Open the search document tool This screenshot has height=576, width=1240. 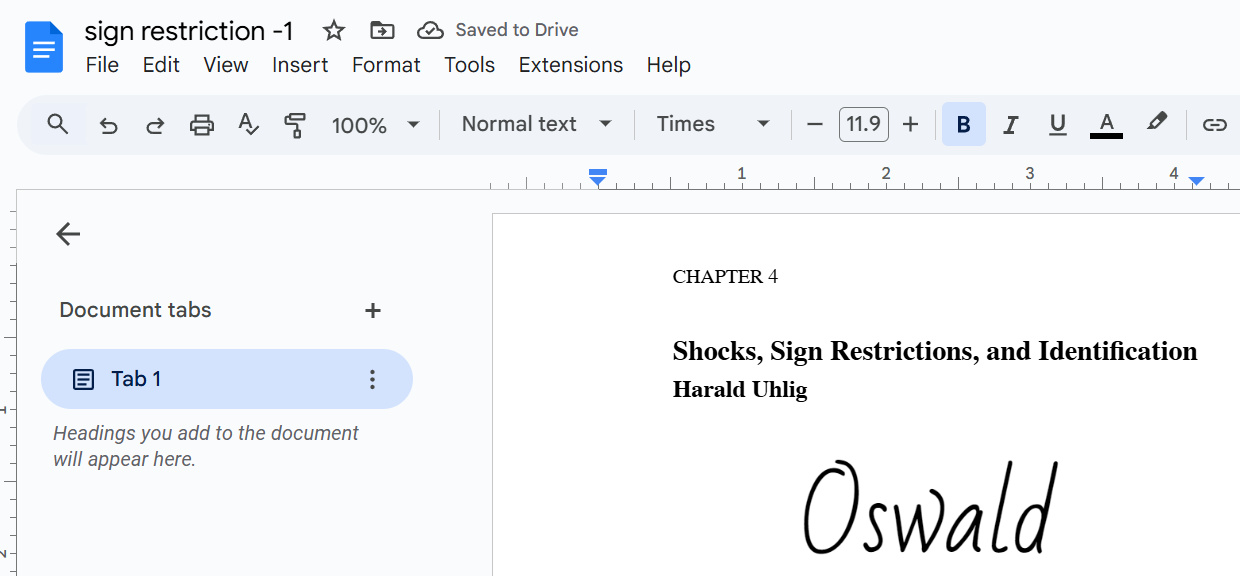pos(57,124)
